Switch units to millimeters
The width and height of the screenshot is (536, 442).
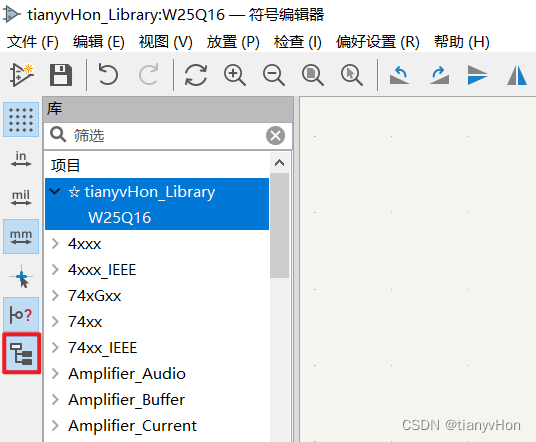click(x=21, y=237)
